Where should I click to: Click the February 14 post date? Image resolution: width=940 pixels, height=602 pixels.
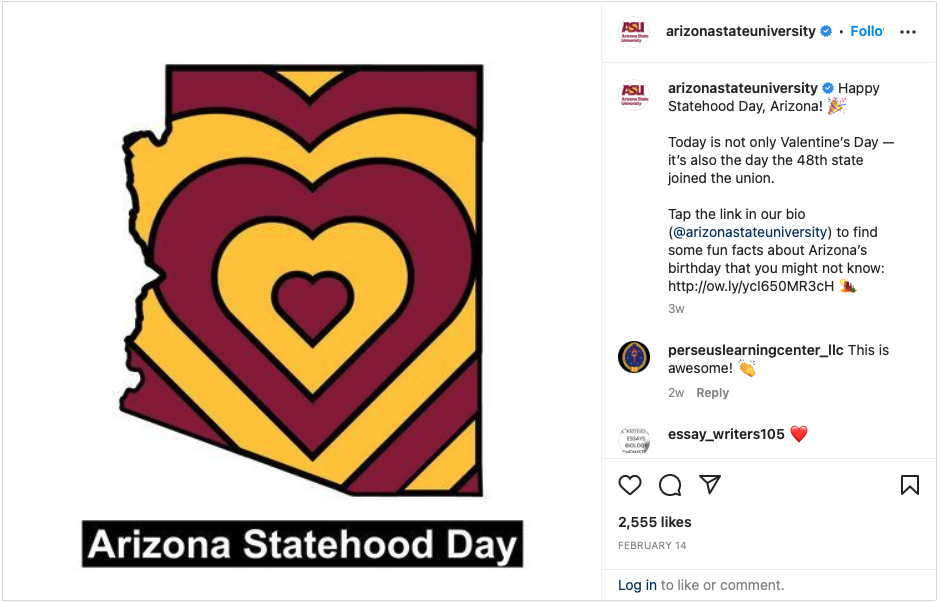tap(652, 546)
